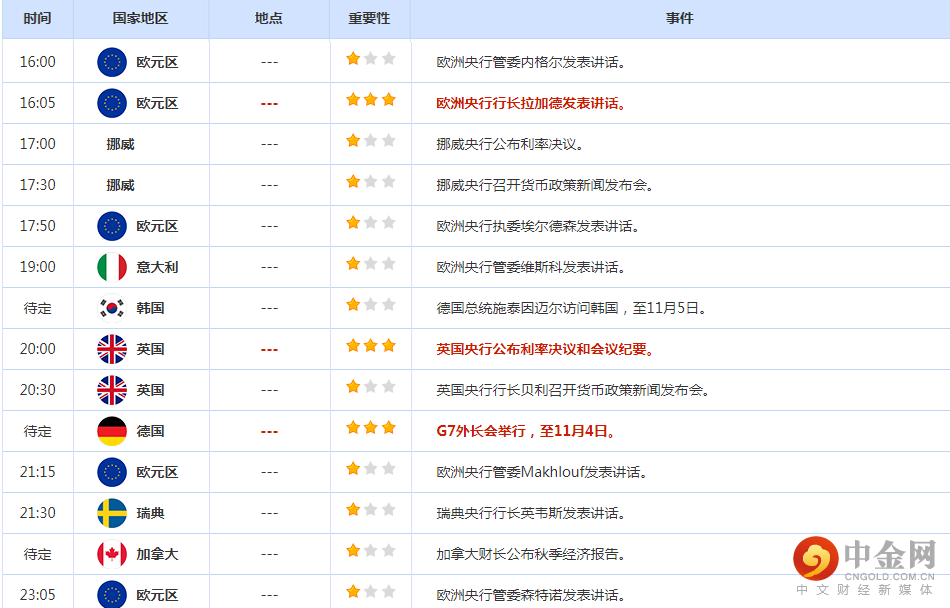Click the UK flag in the 20:00 row
Image resolution: width=950 pixels, height=608 pixels.
point(112,349)
